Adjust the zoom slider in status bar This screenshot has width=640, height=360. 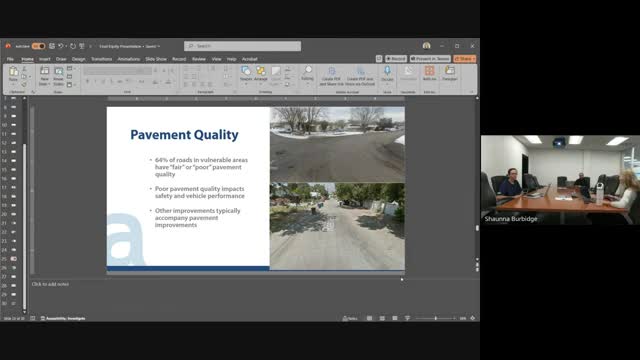click(x=436, y=318)
